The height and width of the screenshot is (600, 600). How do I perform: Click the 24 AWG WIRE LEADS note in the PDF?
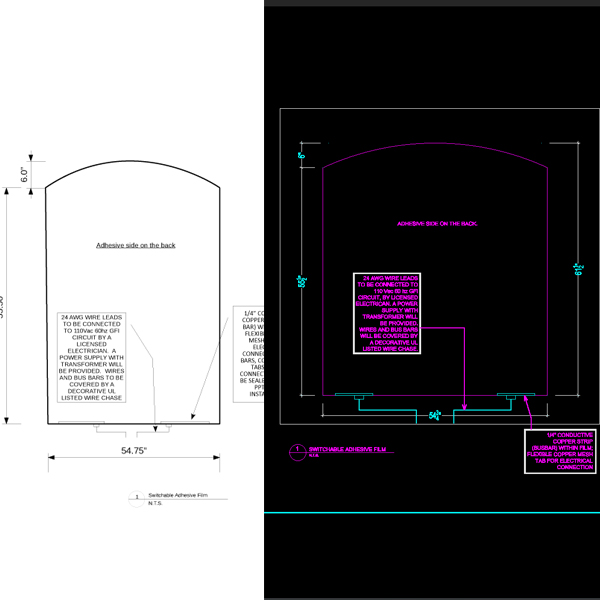[91, 357]
